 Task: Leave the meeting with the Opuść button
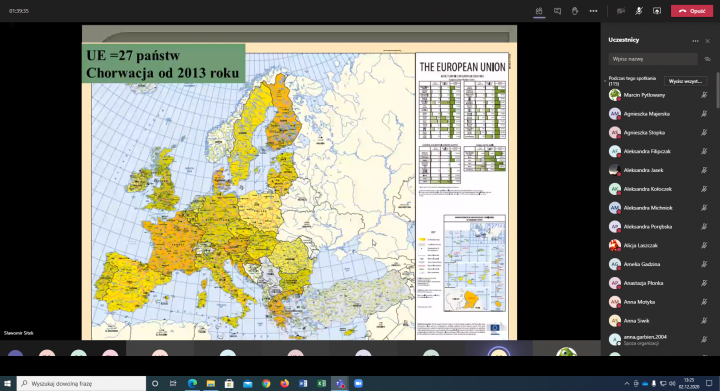tap(692, 11)
